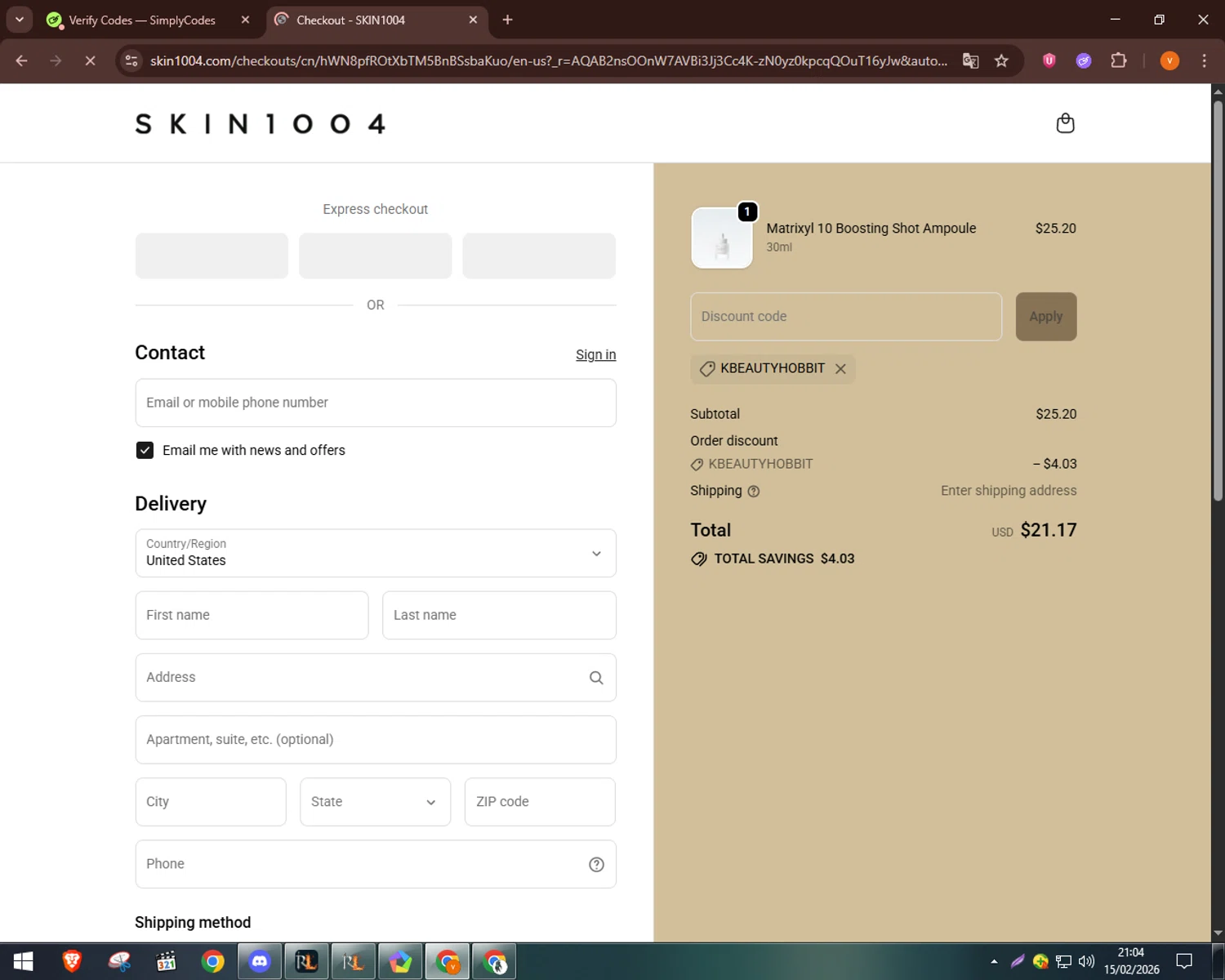
Task: Open a new browser tab
Action: [507, 20]
